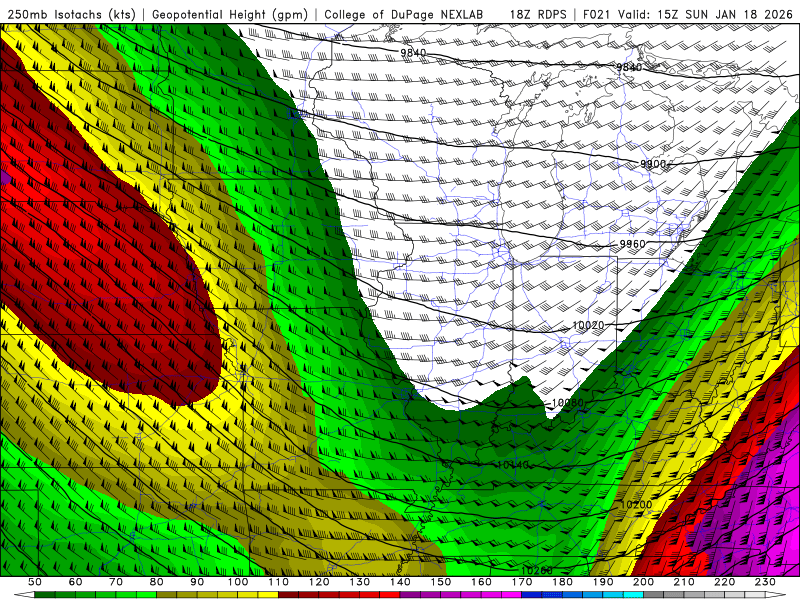Click the 60 value on the color scale
This screenshot has width=800, height=600.
(x=76, y=582)
